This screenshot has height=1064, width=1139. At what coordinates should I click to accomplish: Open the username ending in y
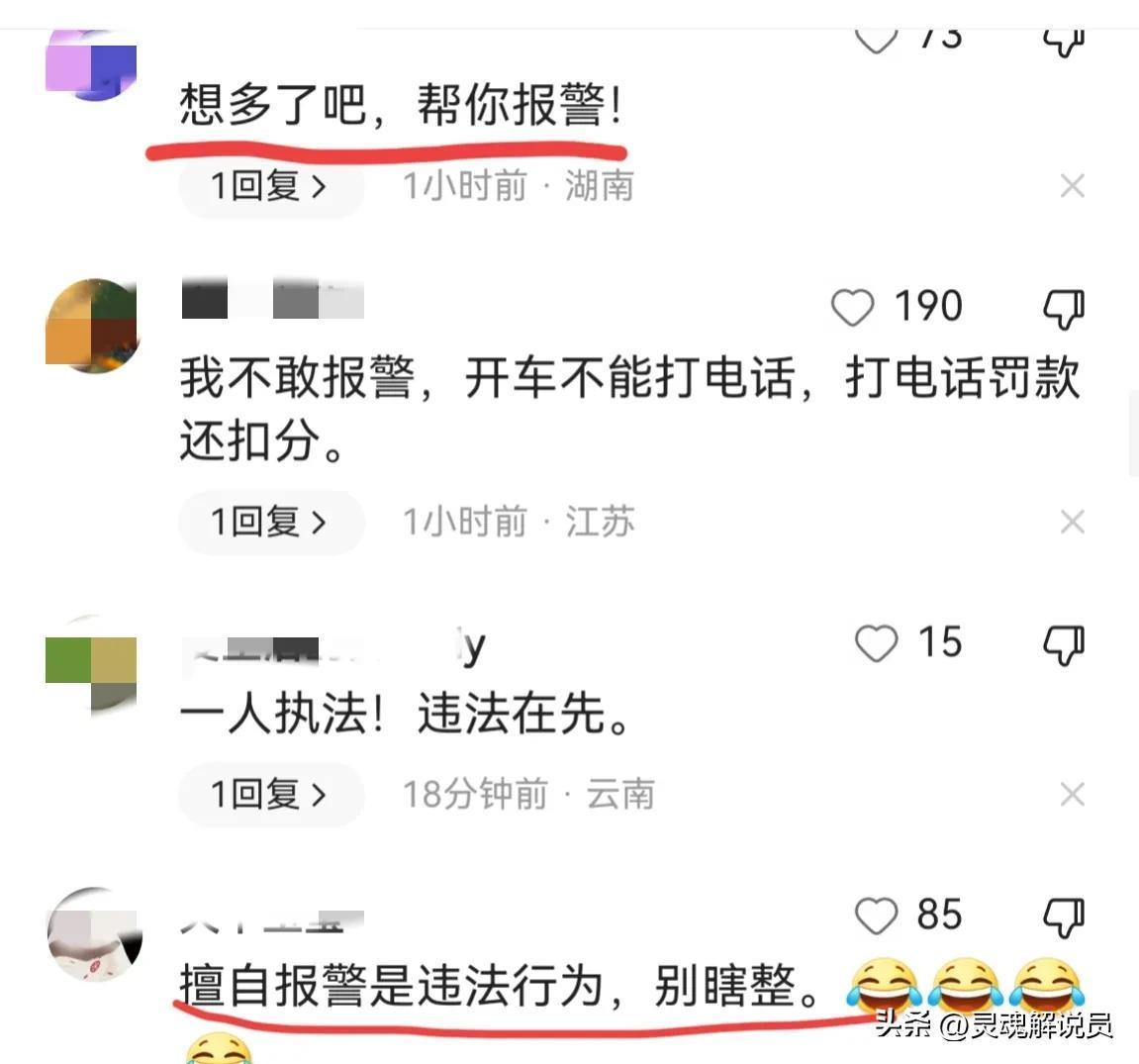[332, 646]
